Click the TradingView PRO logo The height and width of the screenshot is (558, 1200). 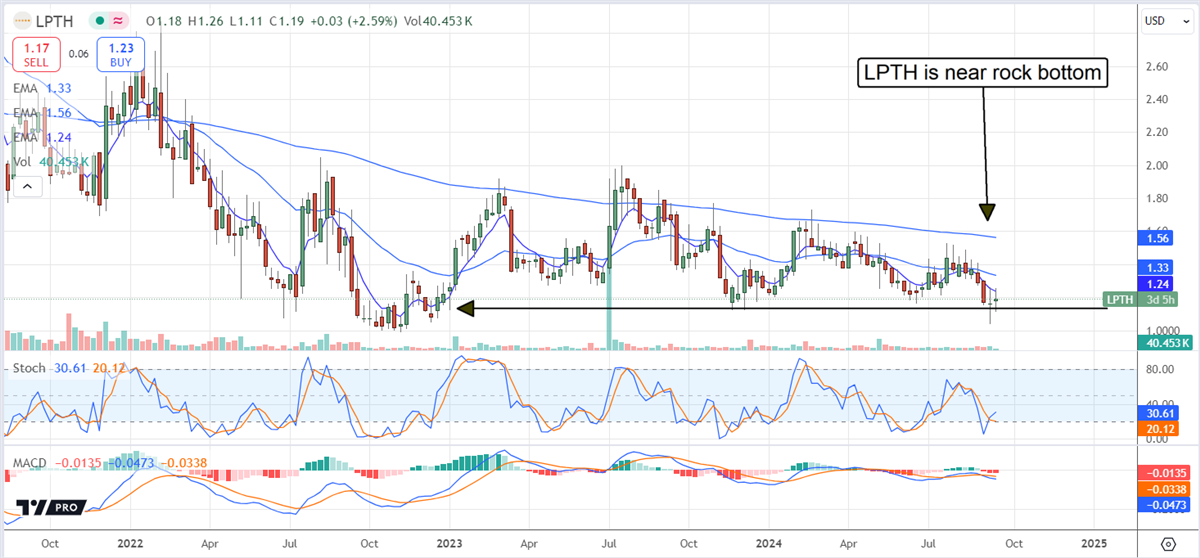47,507
